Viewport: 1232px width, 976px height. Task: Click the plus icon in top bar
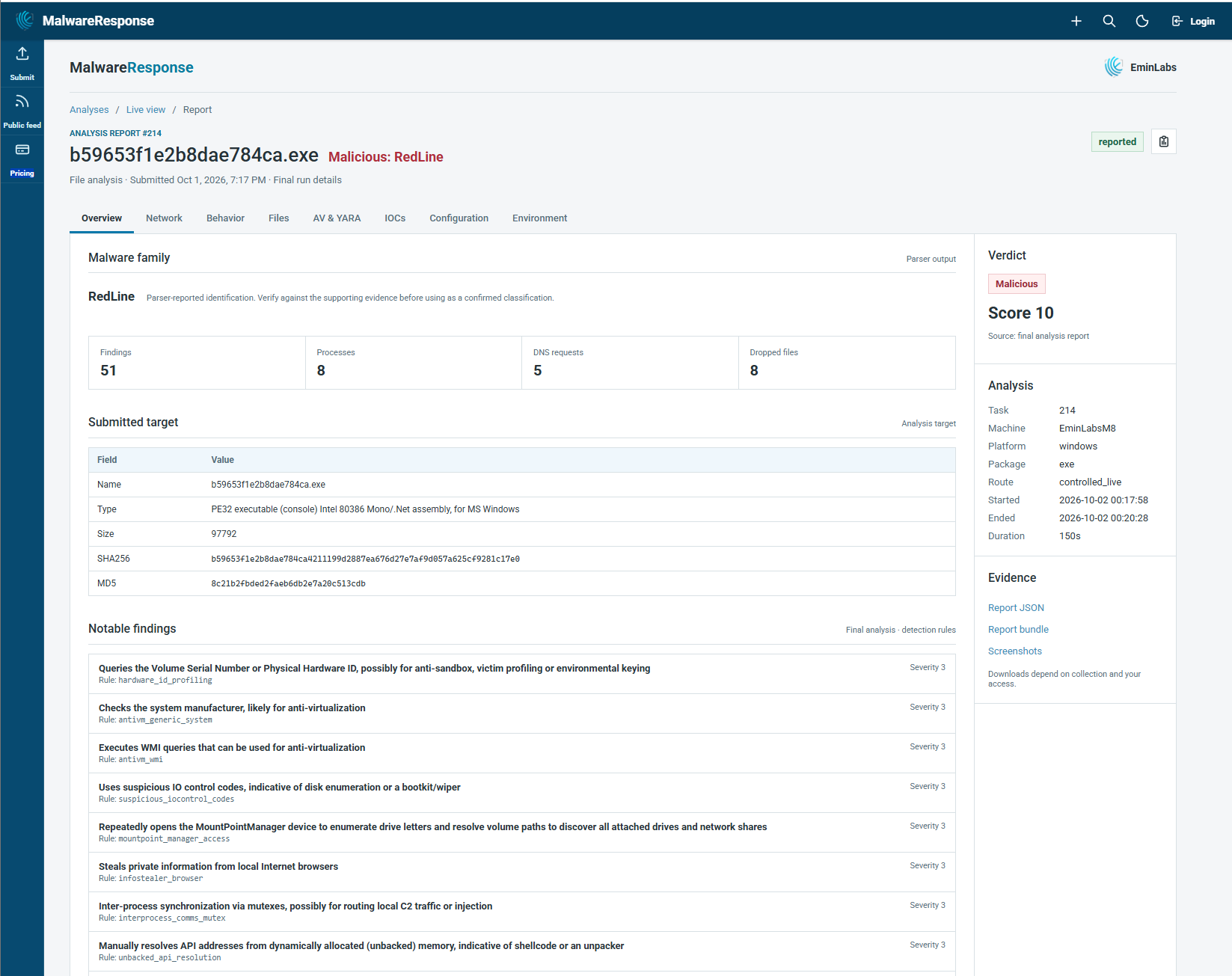pyautogui.click(x=1076, y=21)
